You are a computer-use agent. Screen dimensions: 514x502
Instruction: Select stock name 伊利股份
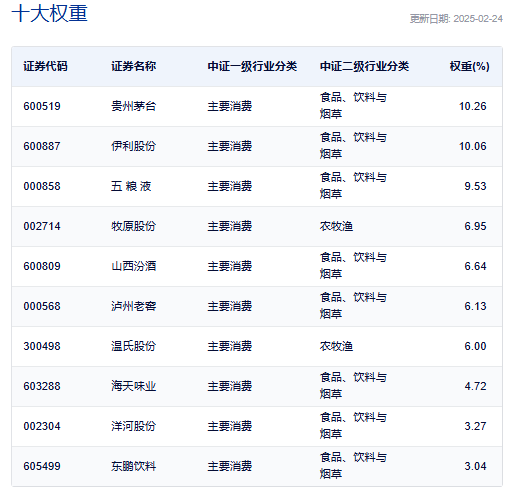pos(134,146)
